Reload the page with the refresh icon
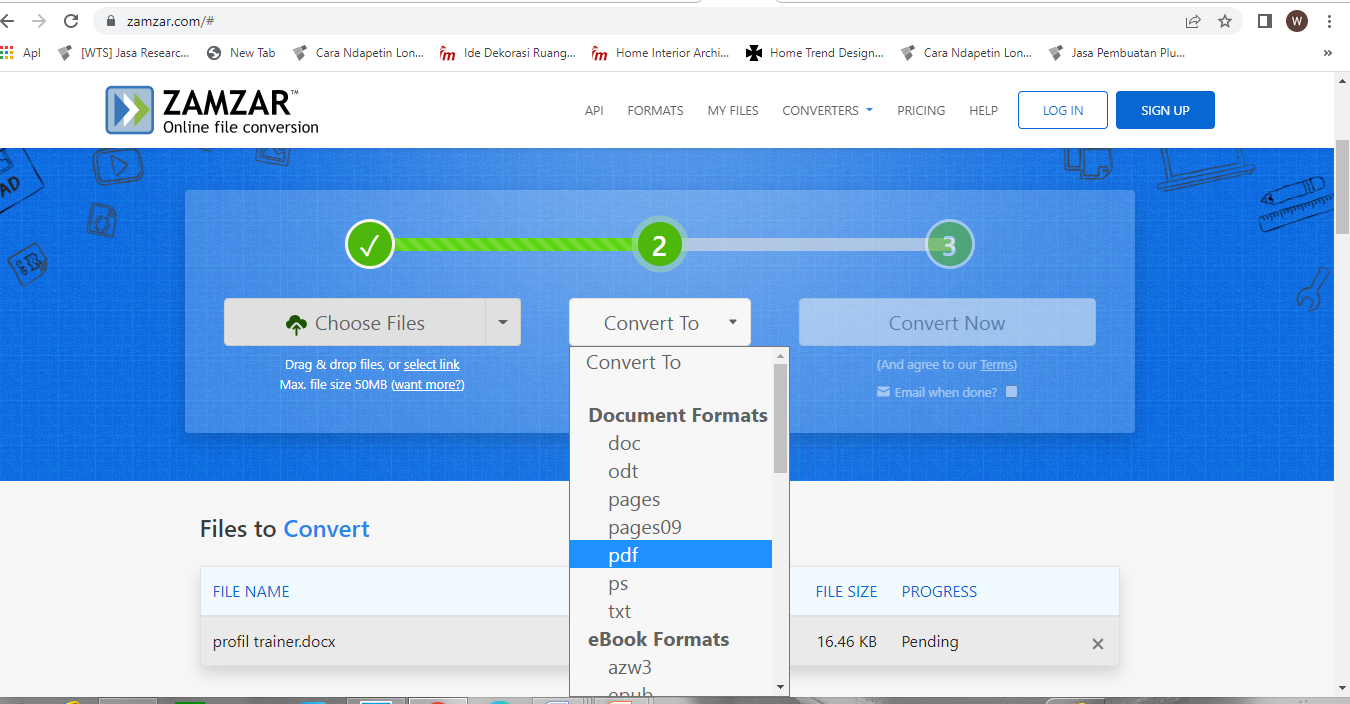 point(71,21)
